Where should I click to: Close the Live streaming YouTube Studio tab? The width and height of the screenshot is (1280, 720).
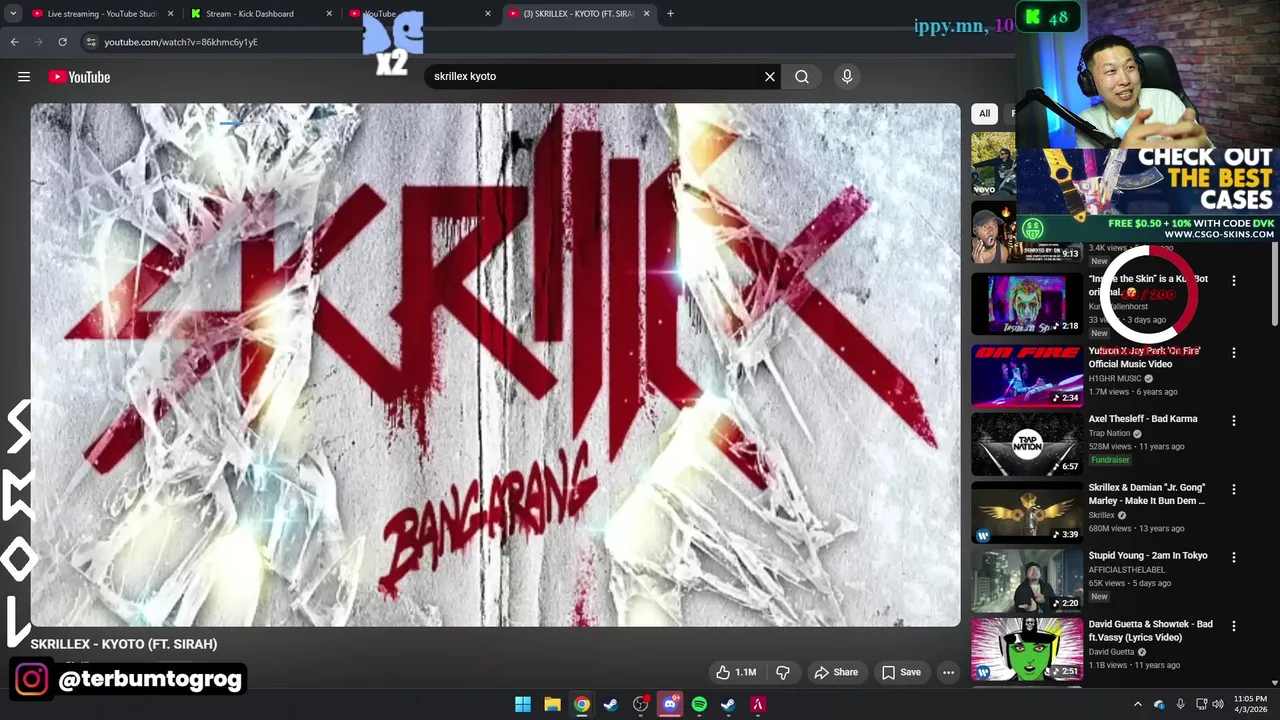[x=170, y=14]
